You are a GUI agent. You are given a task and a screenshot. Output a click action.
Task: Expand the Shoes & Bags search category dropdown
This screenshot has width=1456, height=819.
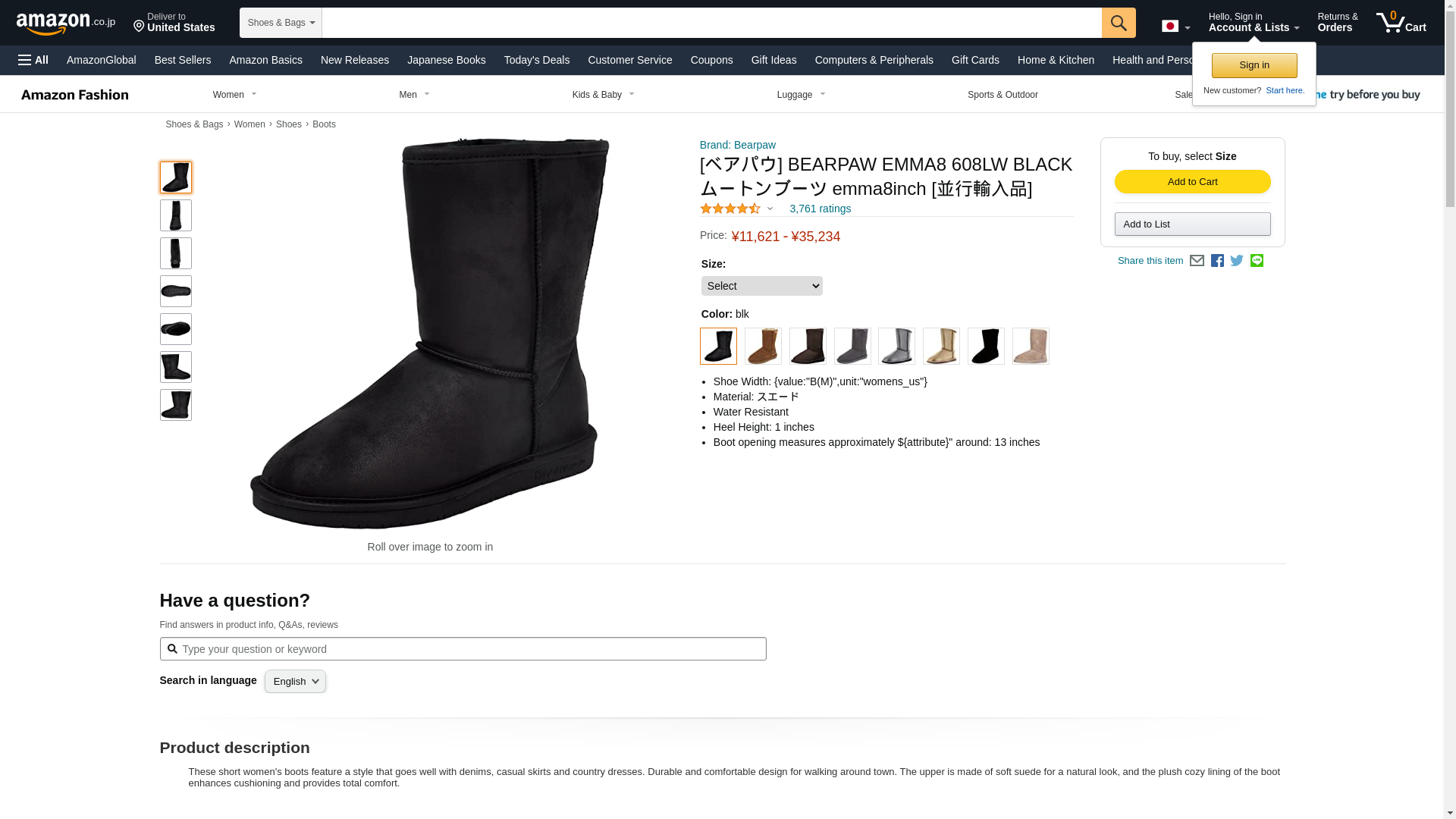tap(281, 23)
